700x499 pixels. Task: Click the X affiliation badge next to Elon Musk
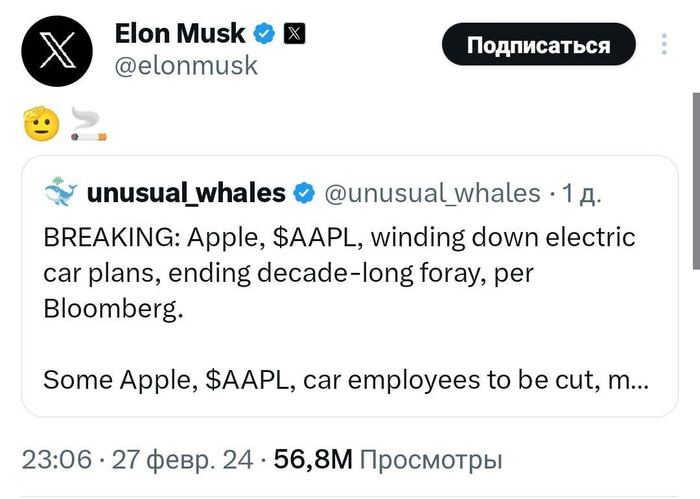[x=295, y=33]
